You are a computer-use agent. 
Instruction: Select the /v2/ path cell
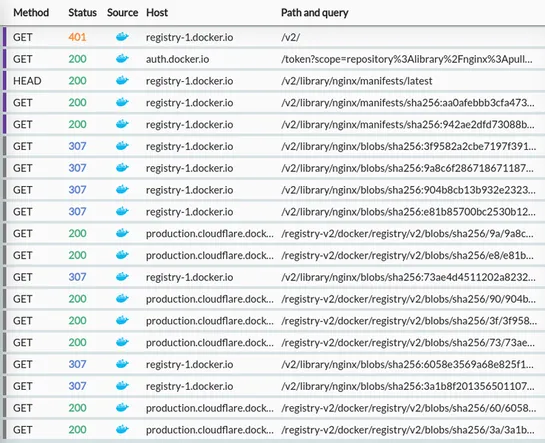tap(290, 37)
